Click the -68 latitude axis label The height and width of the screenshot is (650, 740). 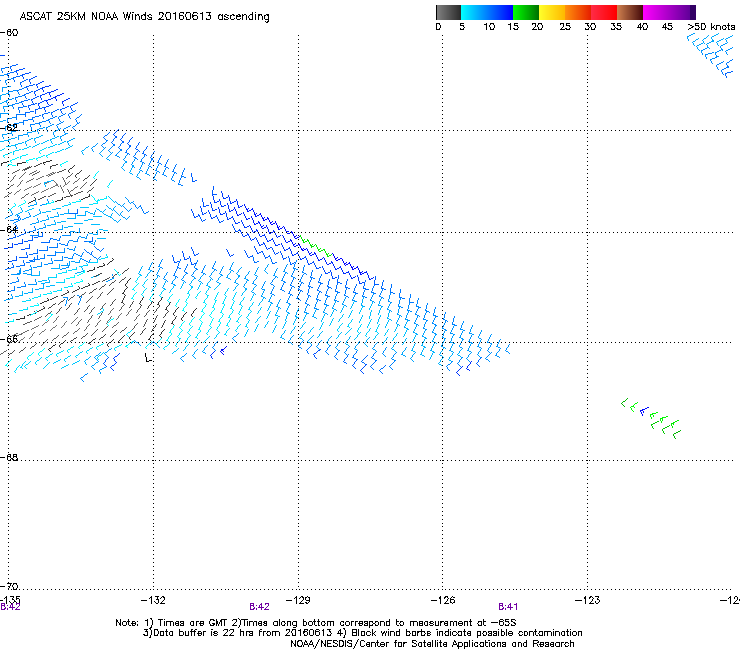[9, 457]
